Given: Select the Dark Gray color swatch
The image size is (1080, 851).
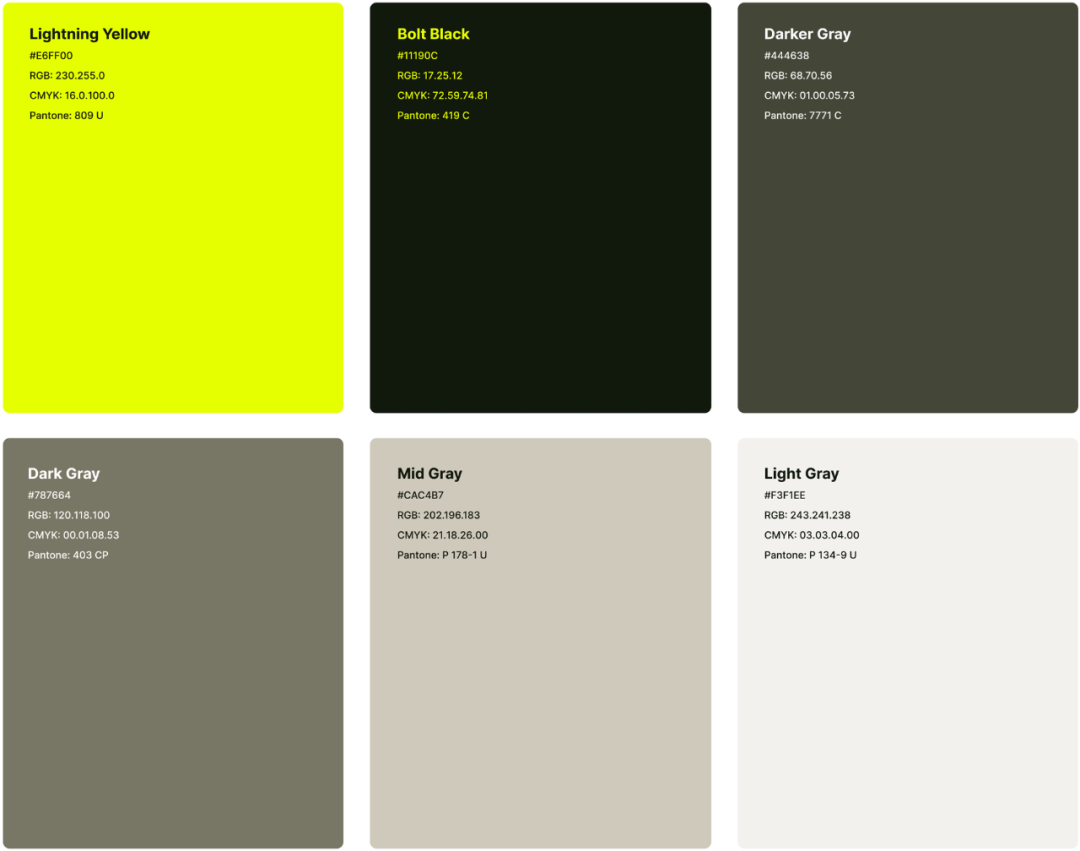Looking at the screenshot, I should click(173, 643).
